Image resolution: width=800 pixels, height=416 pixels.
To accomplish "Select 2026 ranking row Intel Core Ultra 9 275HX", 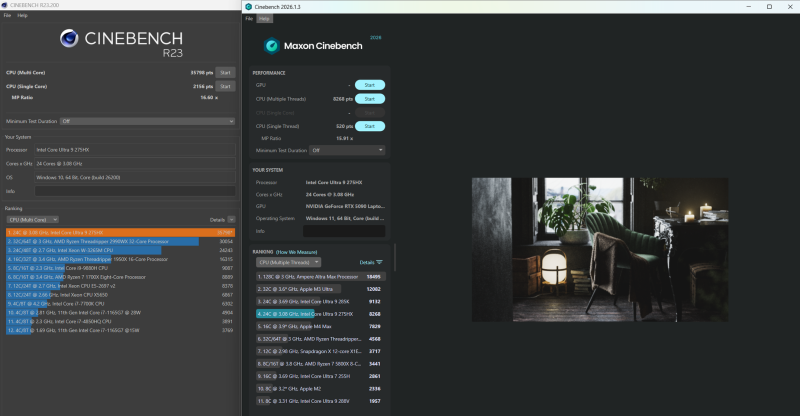I will 320,314.
